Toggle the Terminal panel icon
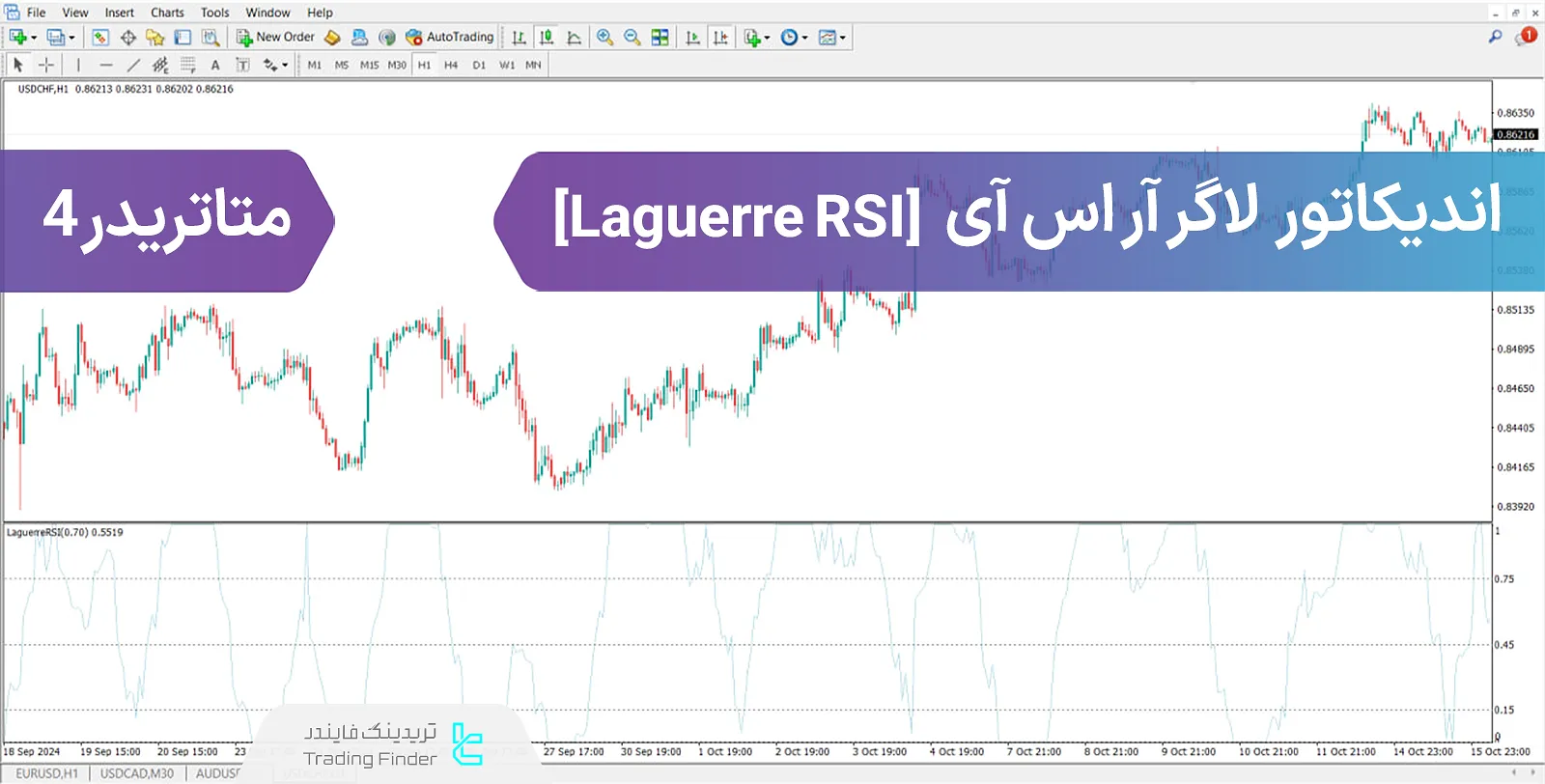Screen dimensions: 1545x784 (183, 38)
